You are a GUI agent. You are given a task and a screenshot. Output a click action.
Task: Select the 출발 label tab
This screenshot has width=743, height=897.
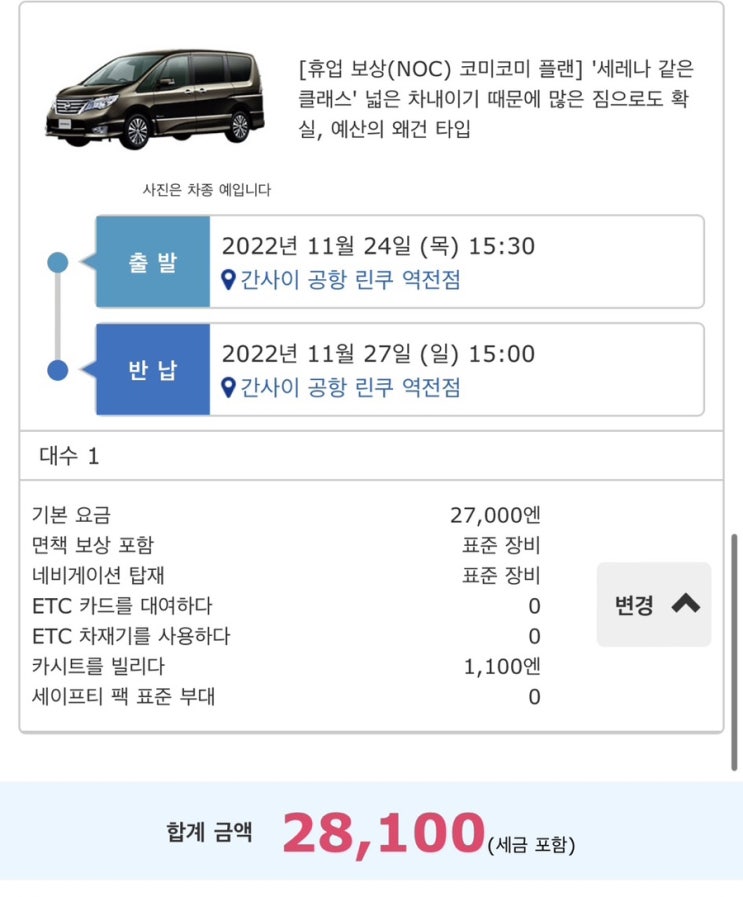tap(153, 262)
